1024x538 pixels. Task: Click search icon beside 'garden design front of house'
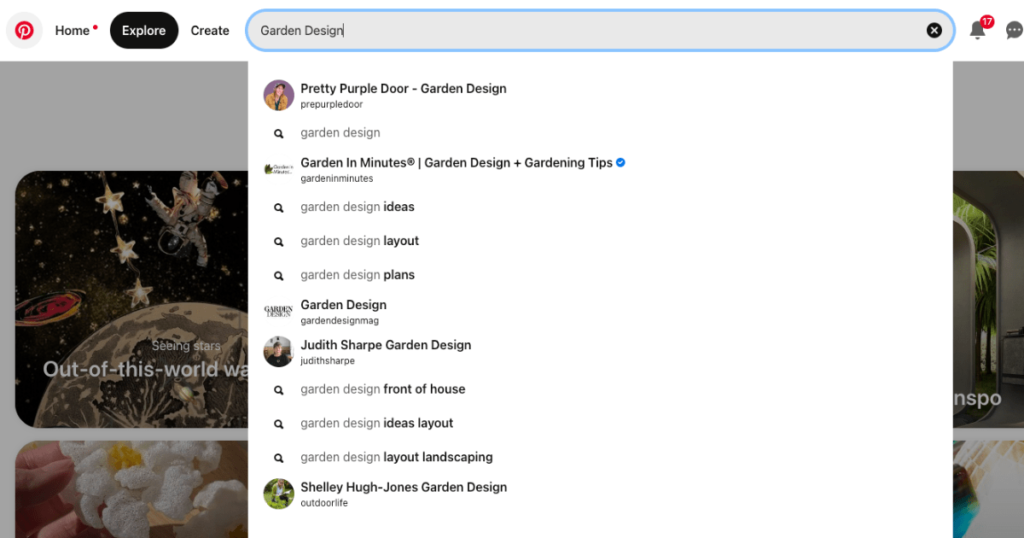pyautogui.click(x=279, y=390)
